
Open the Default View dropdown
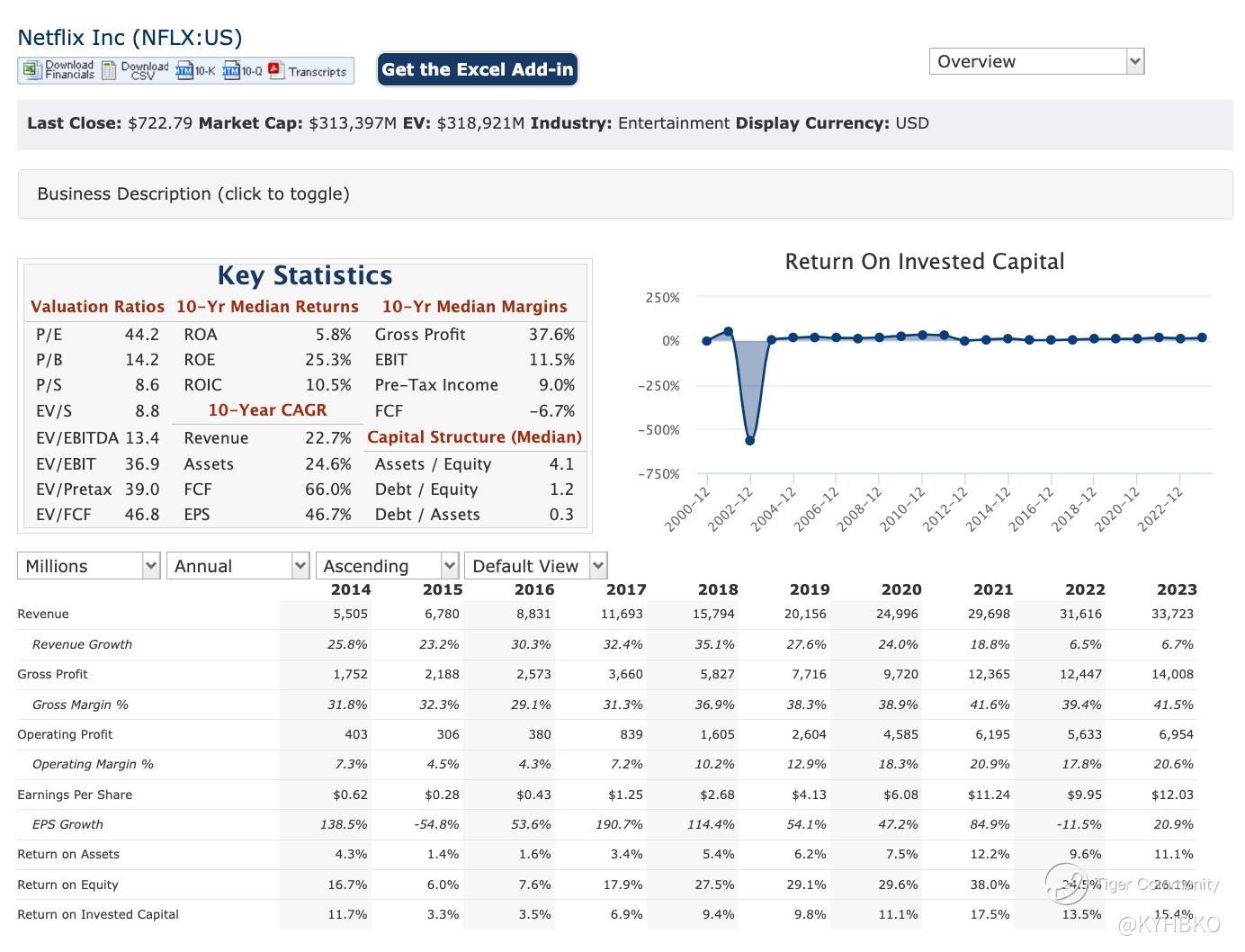(x=535, y=566)
